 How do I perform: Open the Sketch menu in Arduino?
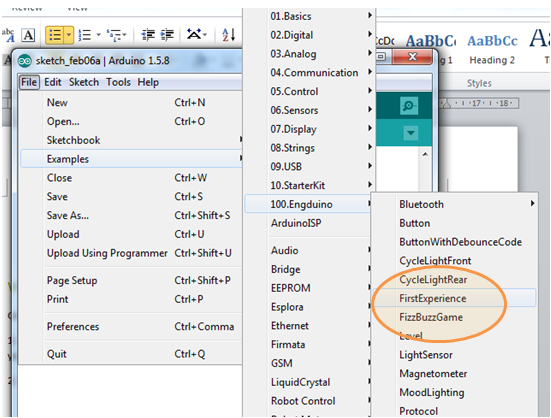[84, 82]
